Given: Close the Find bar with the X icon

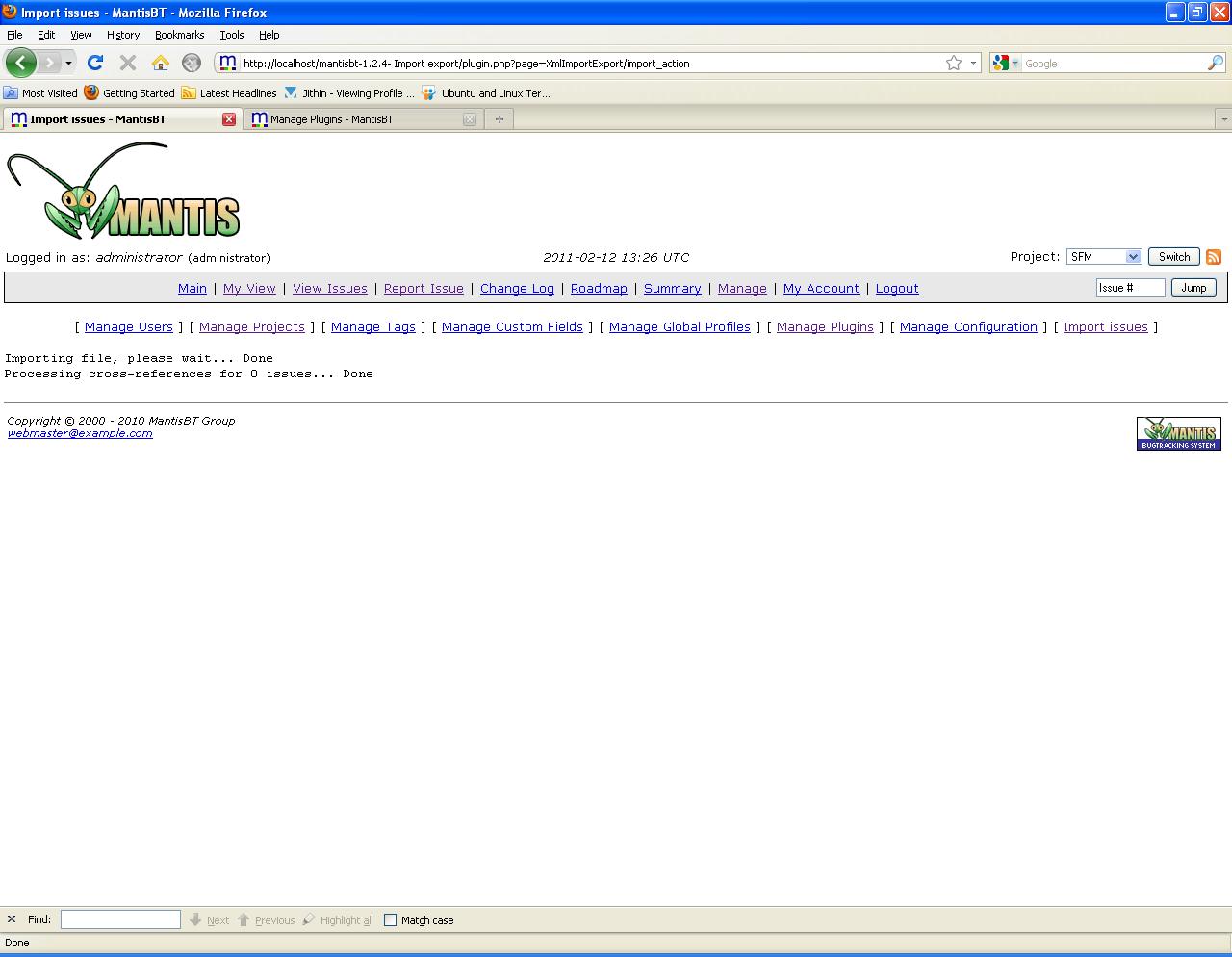Looking at the screenshot, I should pyautogui.click(x=12, y=919).
